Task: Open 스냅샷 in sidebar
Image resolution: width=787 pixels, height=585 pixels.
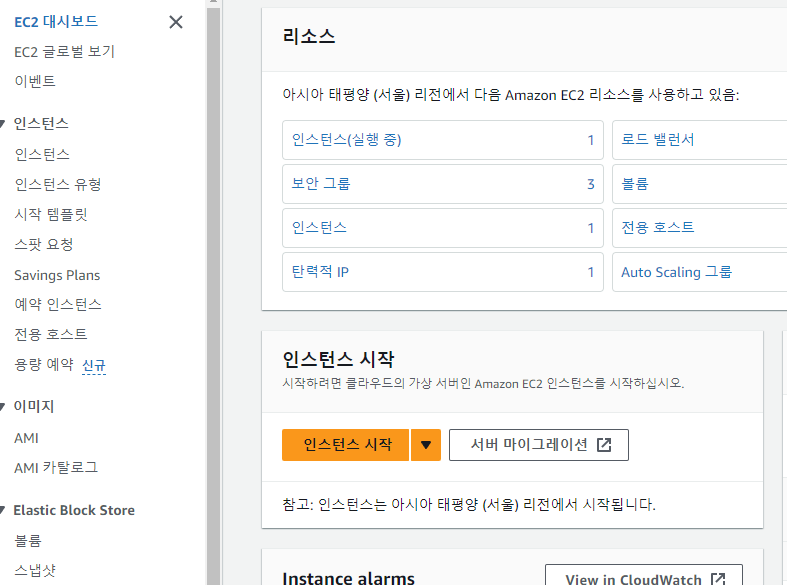Action: [35, 571]
